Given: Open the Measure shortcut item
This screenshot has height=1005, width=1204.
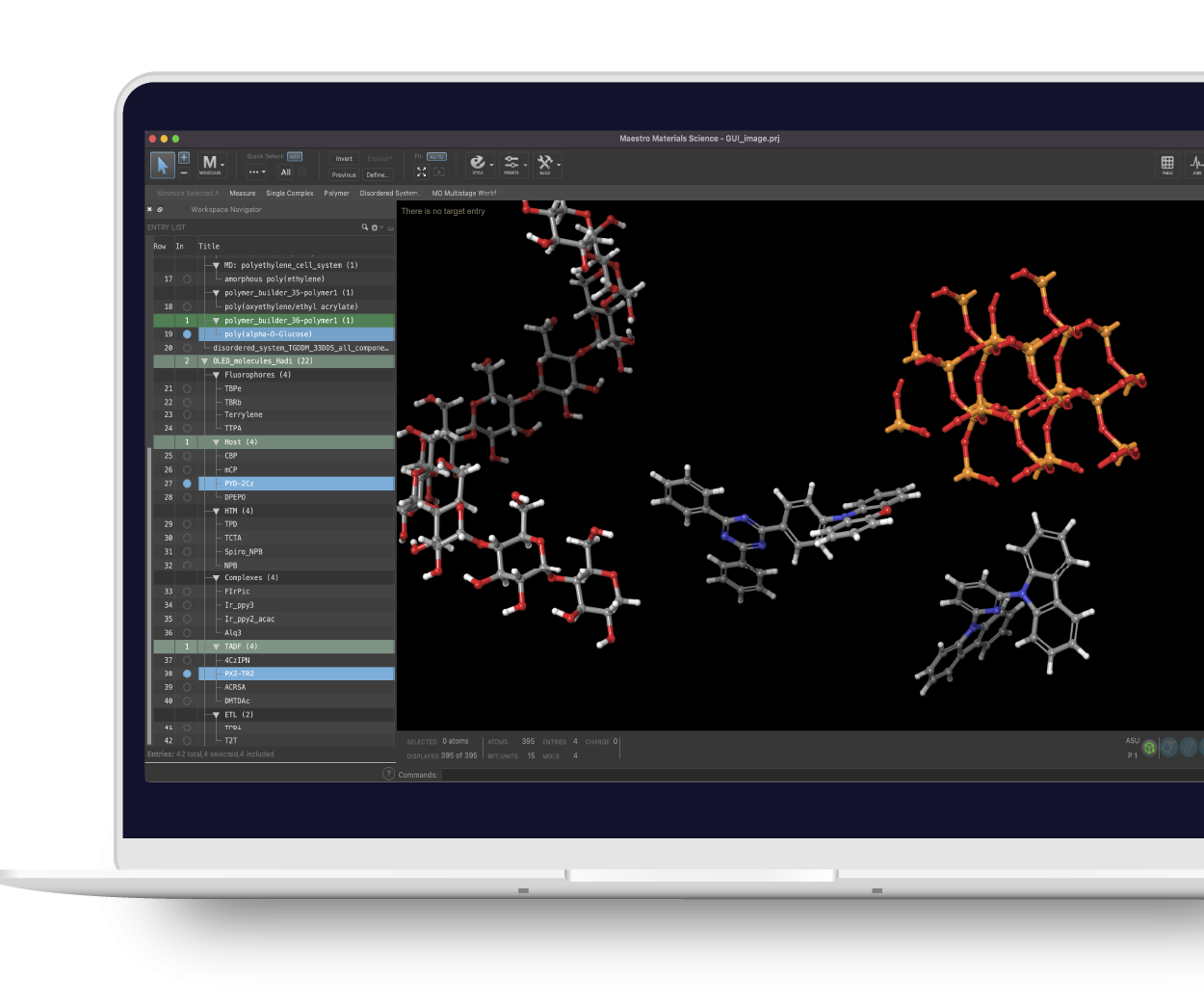Looking at the screenshot, I should (x=242, y=194).
